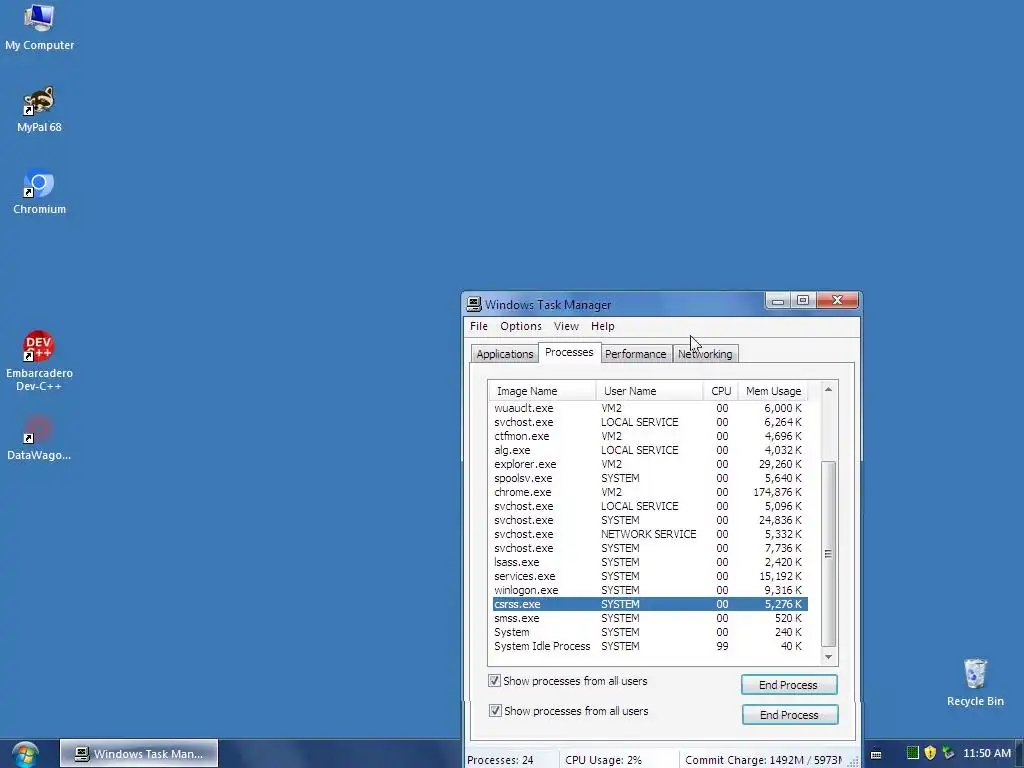This screenshot has height=768, width=1024.
Task: Select svchost.exe row using 24,836 K
Action: coord(650,520)
